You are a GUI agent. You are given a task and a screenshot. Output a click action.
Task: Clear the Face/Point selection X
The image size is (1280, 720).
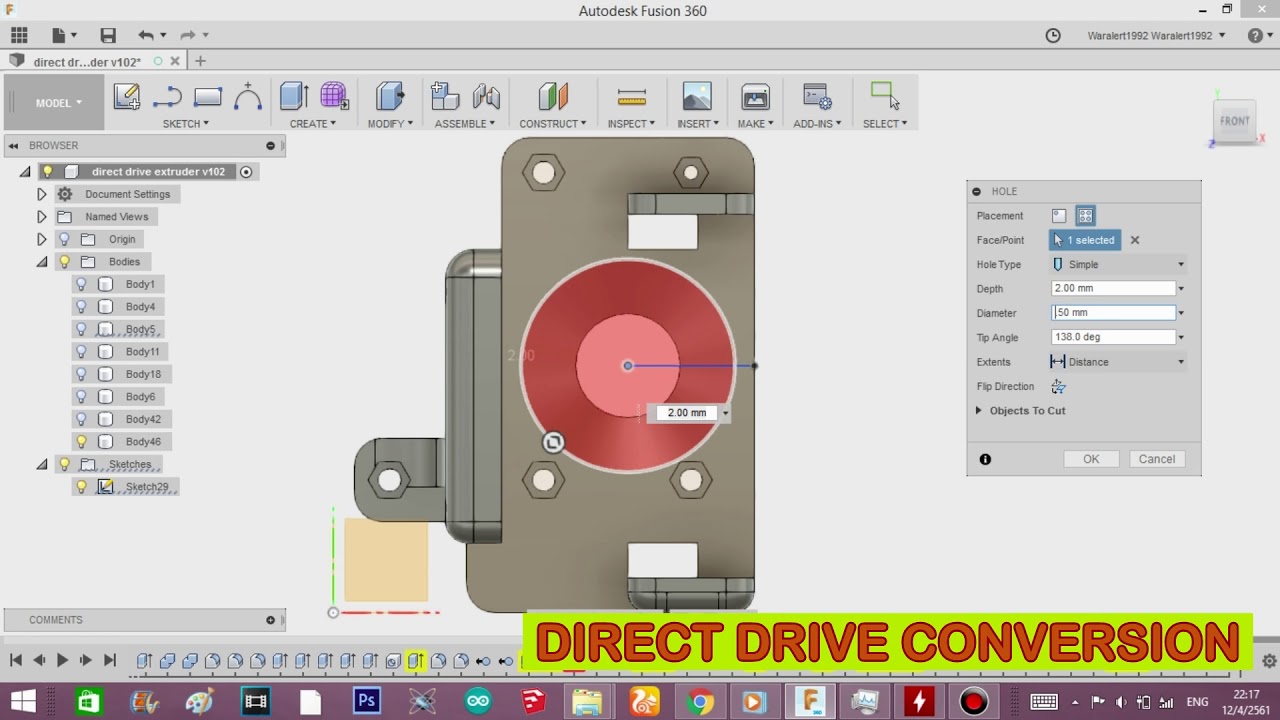point(1135,240)
